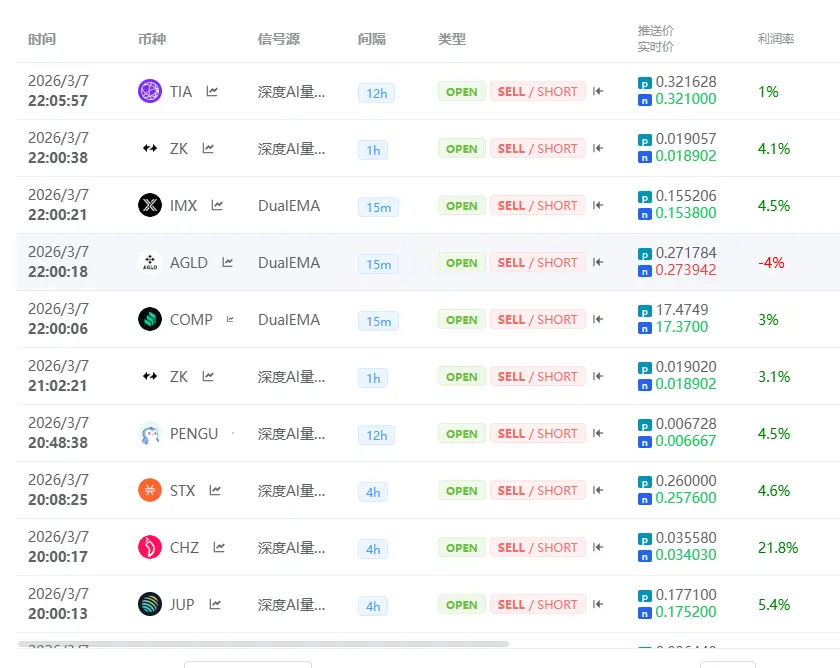Click the 类型 column header
Image resolution: width=840 pixels, height=668 pixels.
(452, 39)
